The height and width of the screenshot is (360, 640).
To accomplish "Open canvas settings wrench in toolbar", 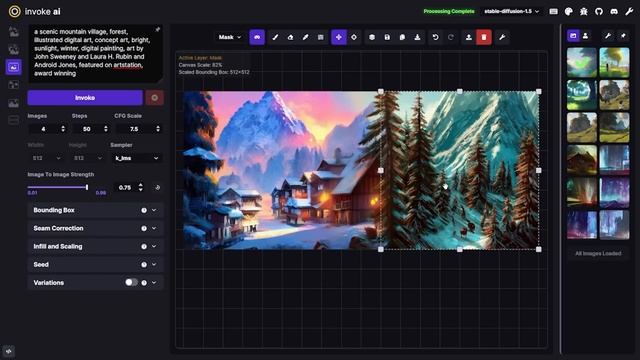I will (x=502, y=37).
